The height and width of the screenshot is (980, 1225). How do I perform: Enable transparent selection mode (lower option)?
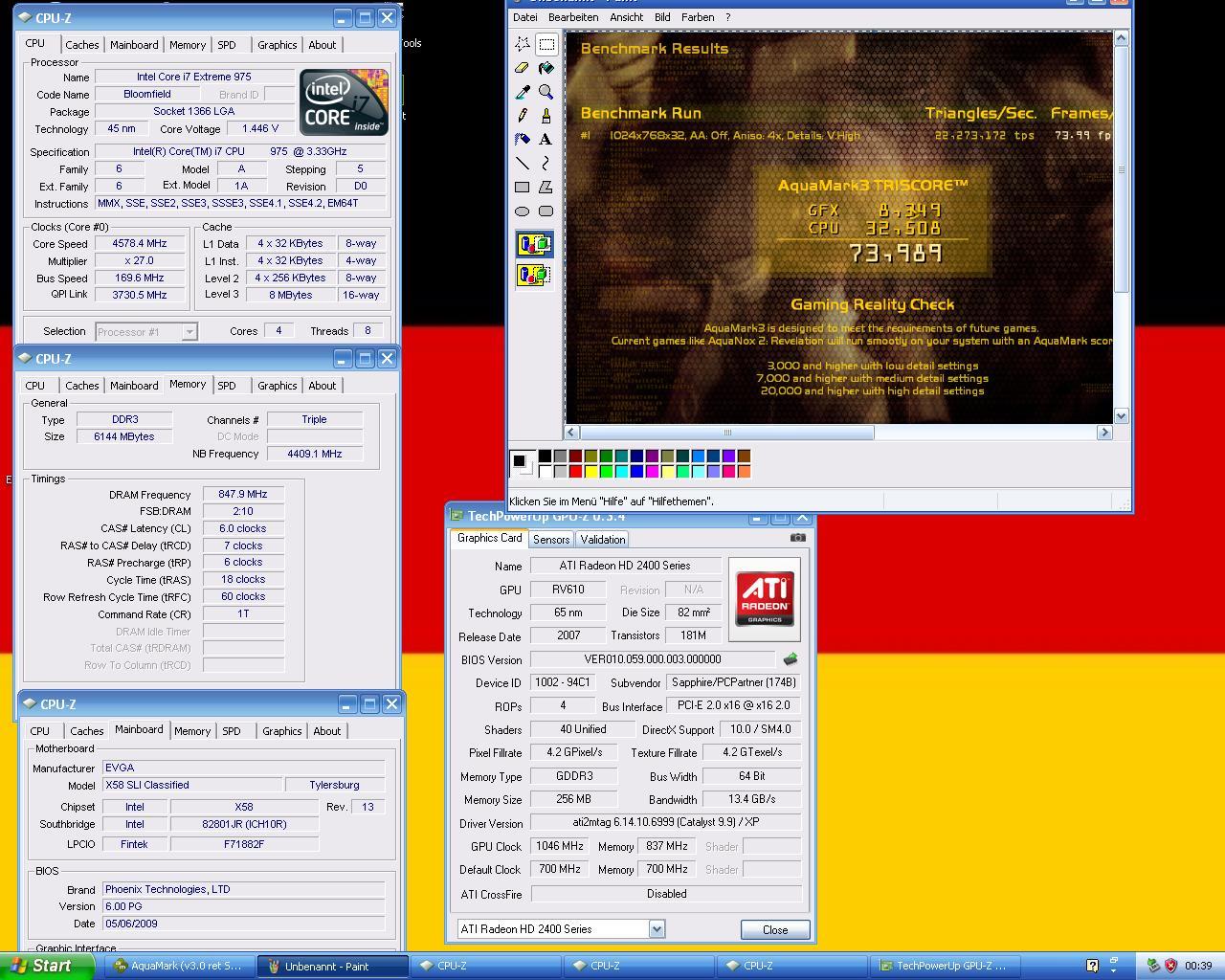(534, 276)
